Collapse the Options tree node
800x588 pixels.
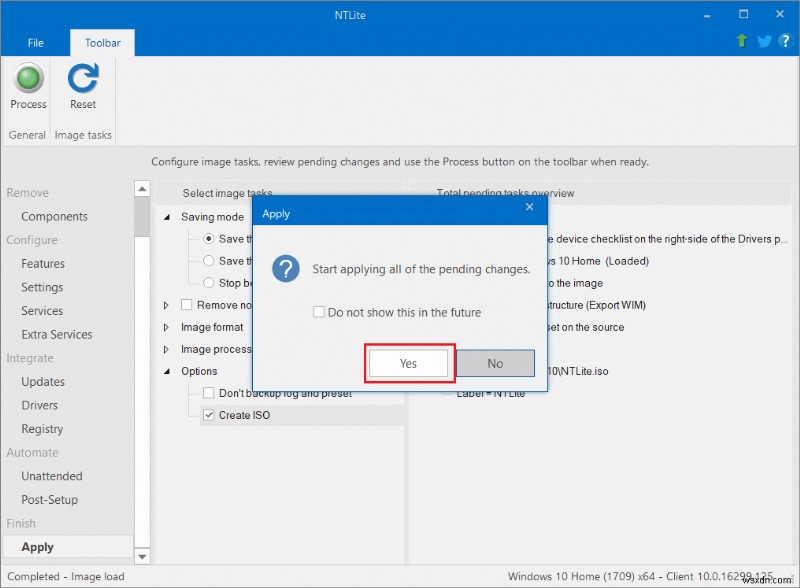click(166, 371)
